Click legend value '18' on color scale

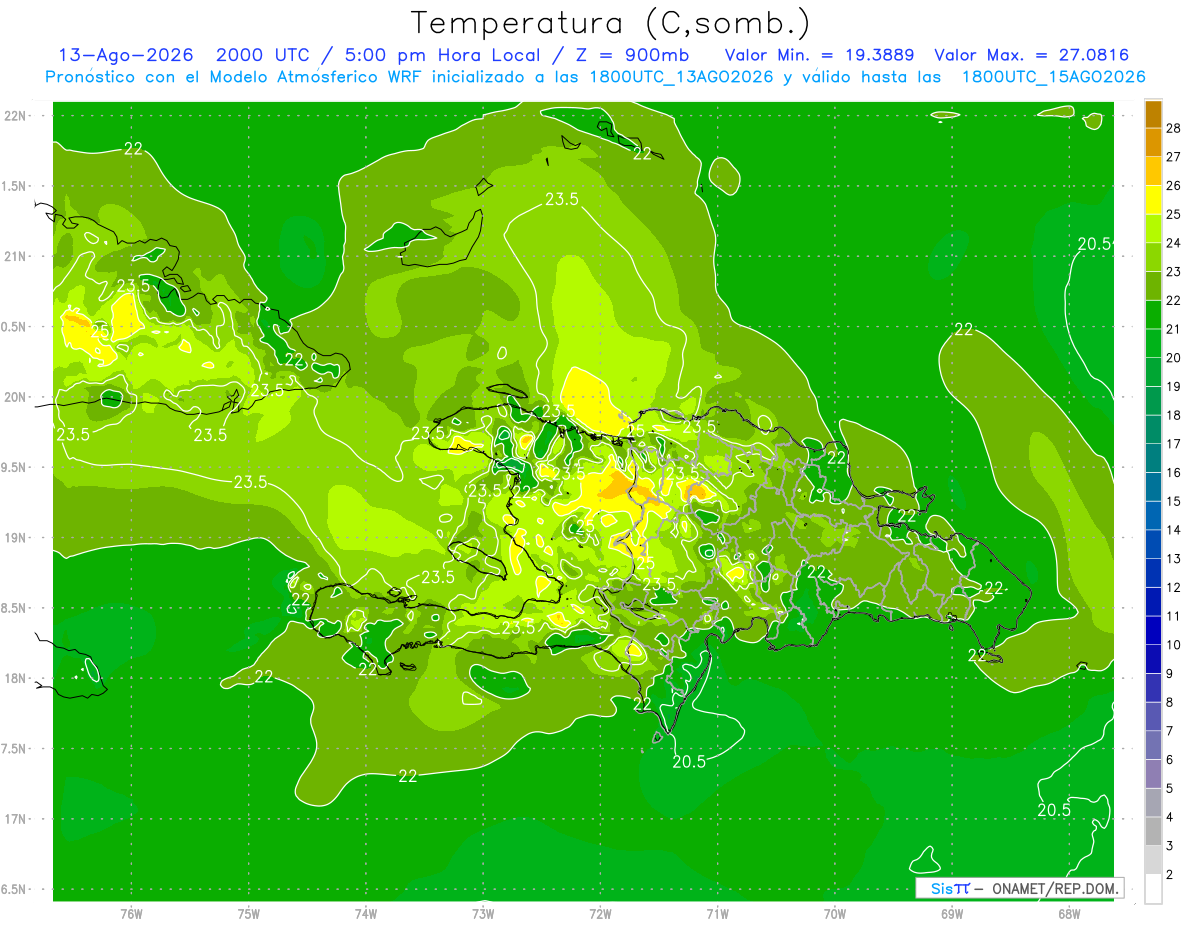(x=1175, y=415)
